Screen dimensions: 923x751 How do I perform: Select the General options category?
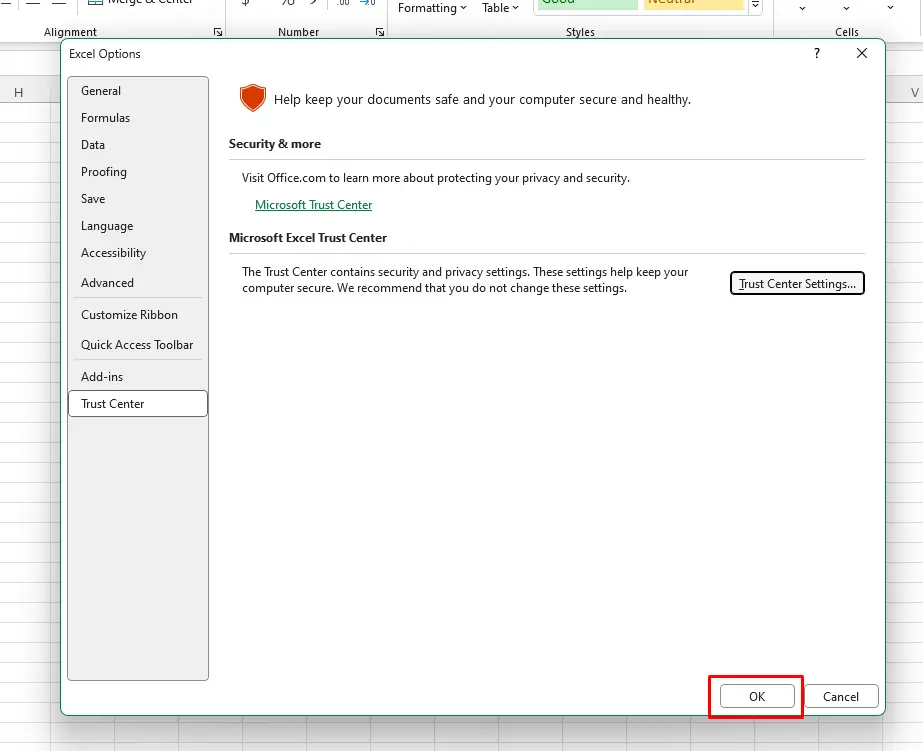(x=101, y=91)
